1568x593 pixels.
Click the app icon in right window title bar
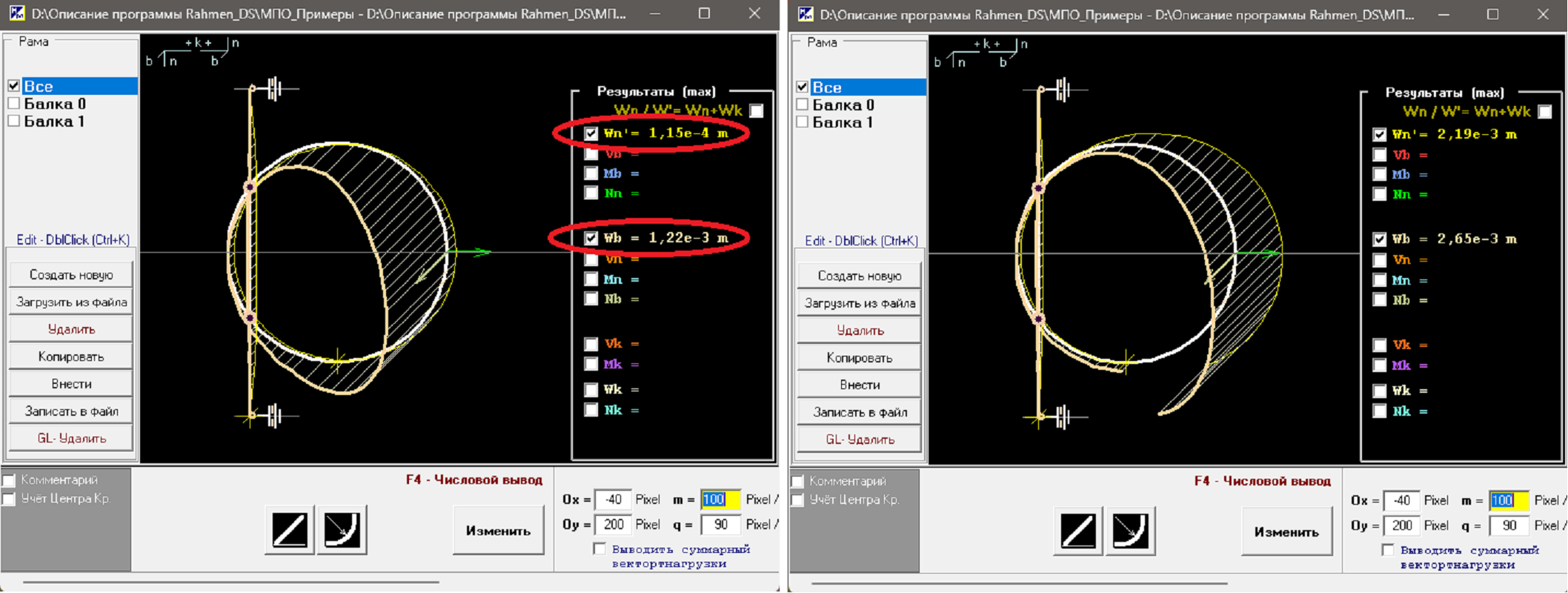805,14
